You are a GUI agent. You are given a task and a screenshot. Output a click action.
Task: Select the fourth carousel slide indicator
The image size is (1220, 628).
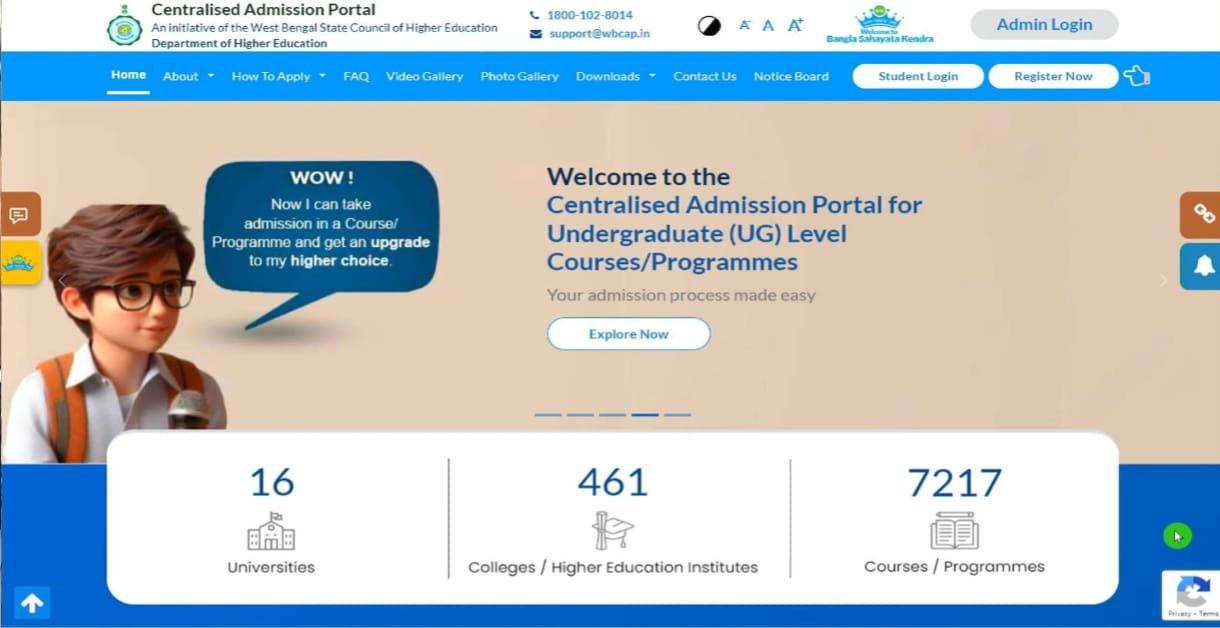(x=645, y=414)
